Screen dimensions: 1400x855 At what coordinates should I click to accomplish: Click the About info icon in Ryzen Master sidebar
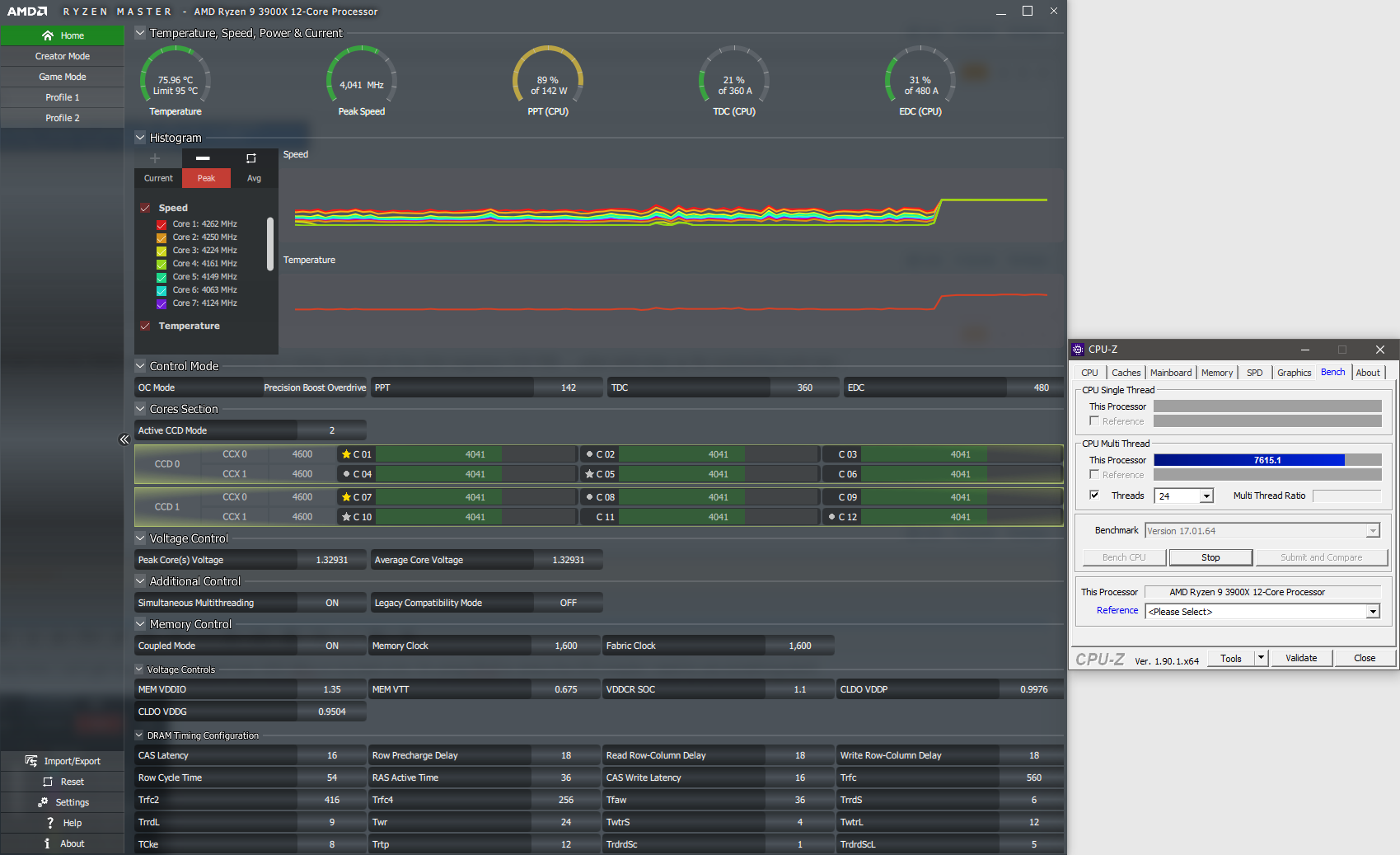(x=47, y=843)
